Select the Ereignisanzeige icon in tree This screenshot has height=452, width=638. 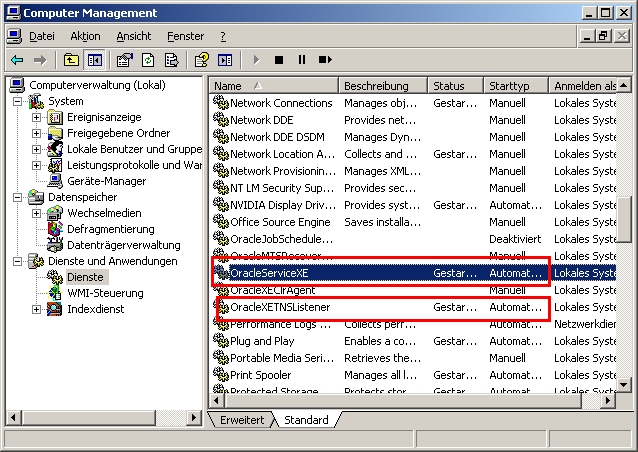click(x=55, y=118)
